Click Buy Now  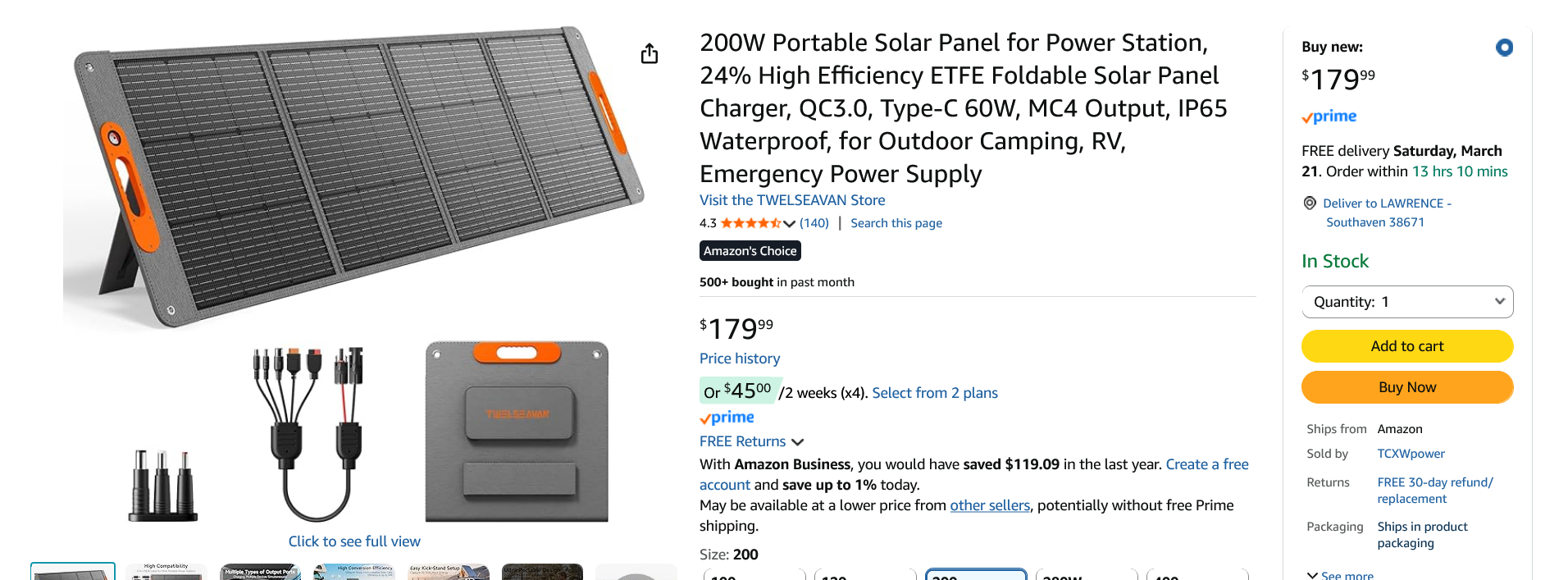(1406, 386)
